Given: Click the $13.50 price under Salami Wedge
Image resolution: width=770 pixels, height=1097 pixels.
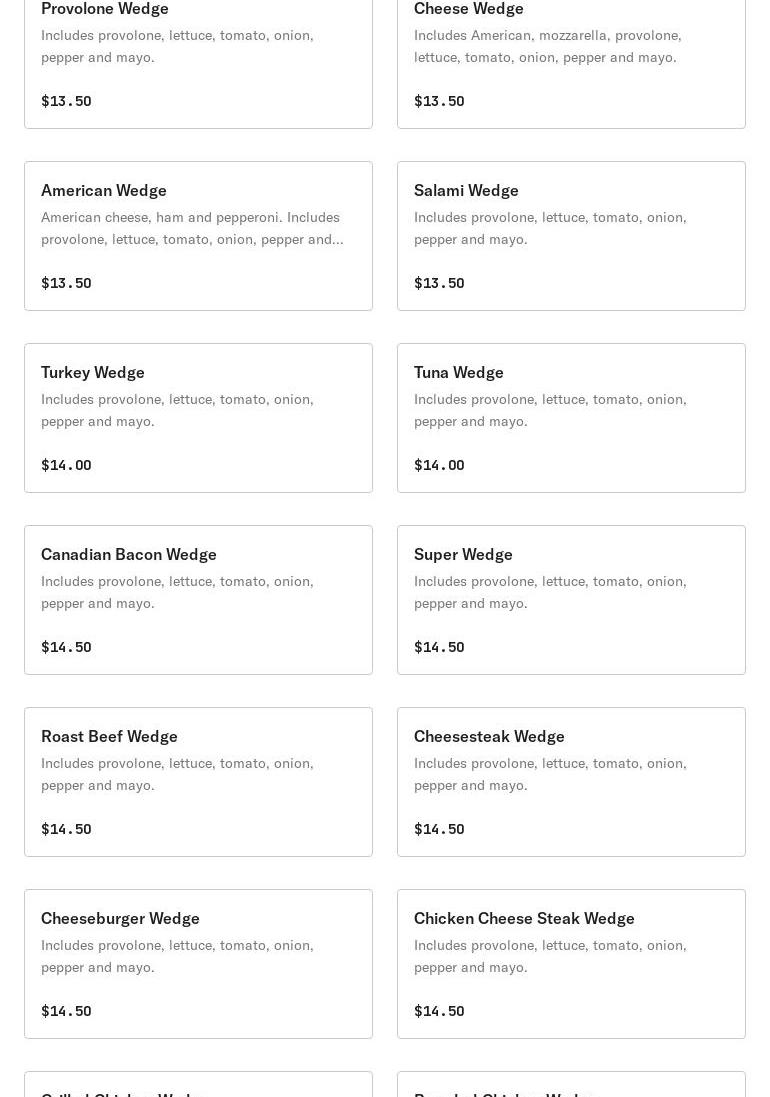Looking at the screenshot, I should click(439, 283).
